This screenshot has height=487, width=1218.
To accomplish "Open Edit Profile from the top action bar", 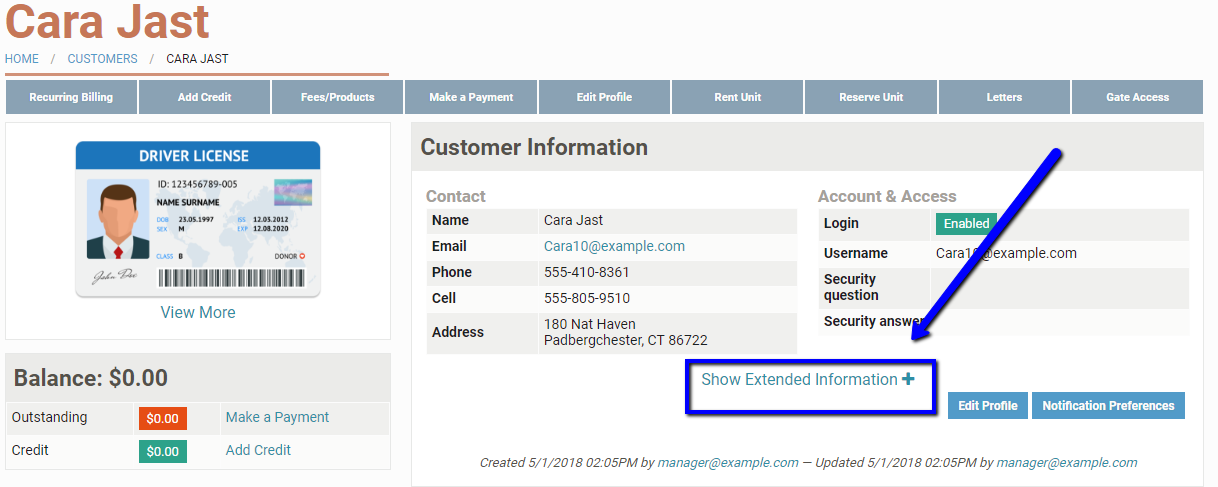I will [604, 97].
